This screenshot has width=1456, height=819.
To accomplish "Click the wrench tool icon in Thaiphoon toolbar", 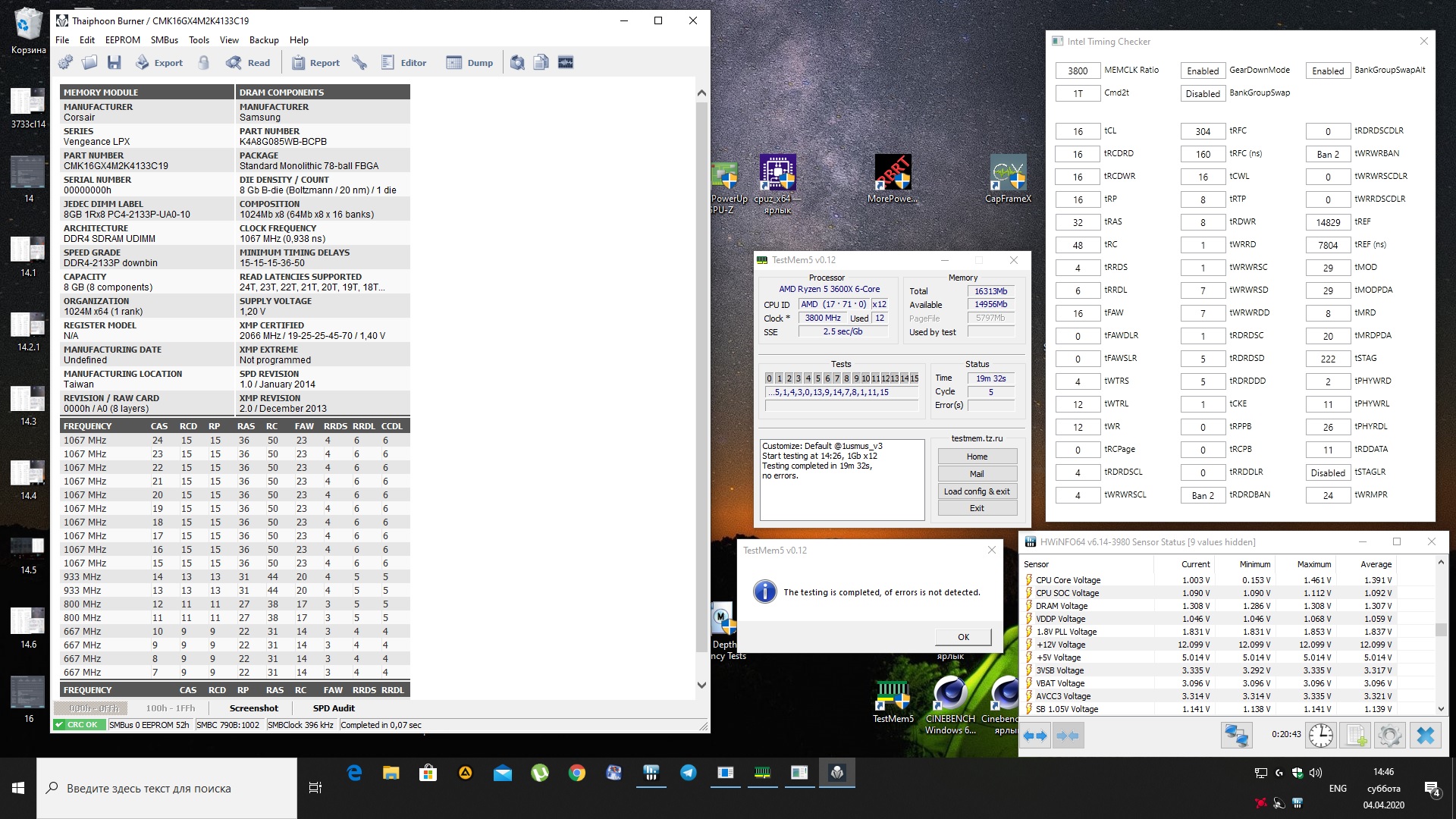I will point(359,63).
